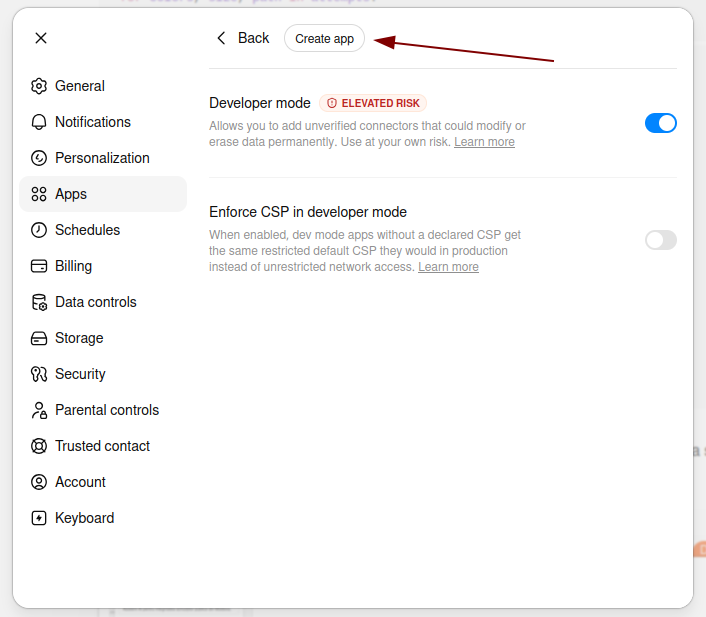The width and height of the screenshot is (706, 617).
Task: Click the Security keys icon
Action: (x=39, y=374)
